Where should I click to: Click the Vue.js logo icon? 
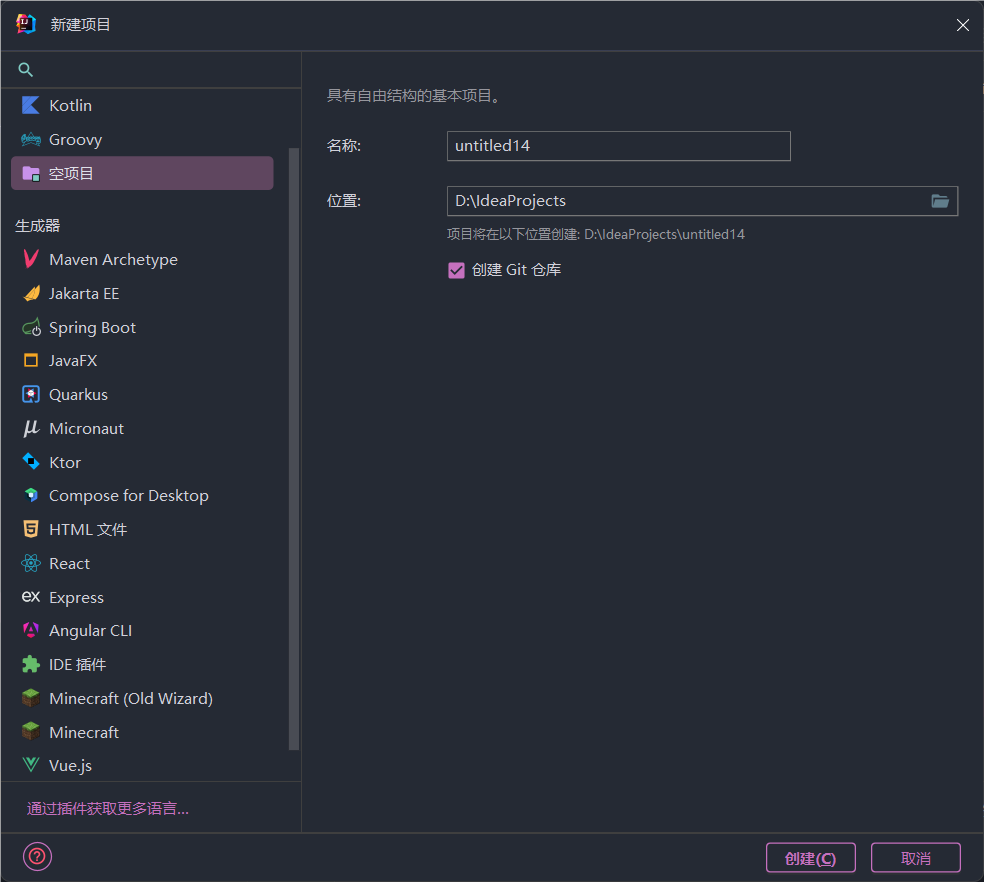coord(31,765)
